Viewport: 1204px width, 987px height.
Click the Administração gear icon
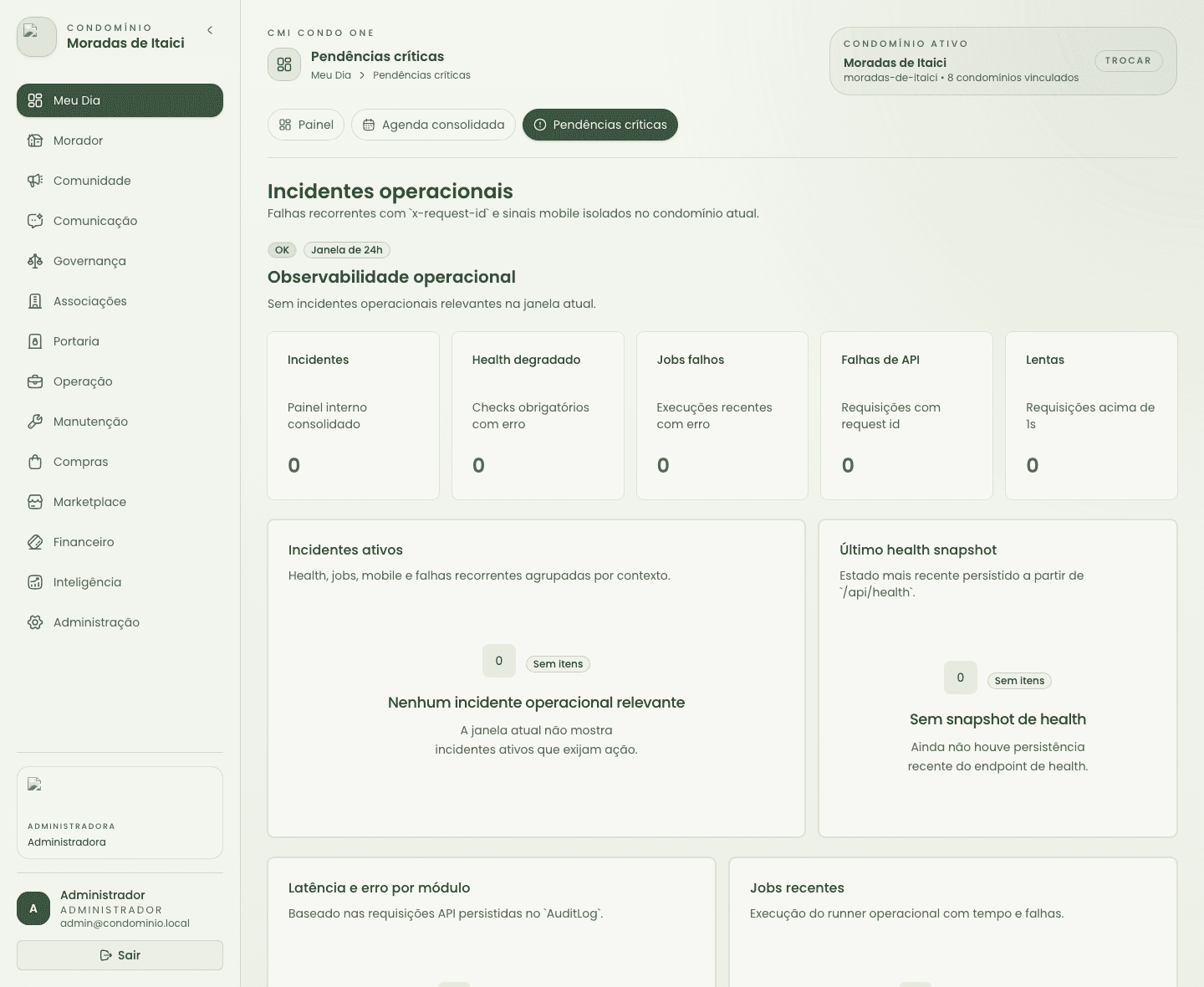point(35,622)
